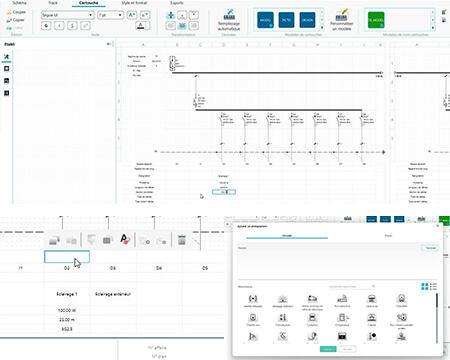The image size is (450, 360).
Task: Select the 100.00 W cell
Action: coord(67,310)
